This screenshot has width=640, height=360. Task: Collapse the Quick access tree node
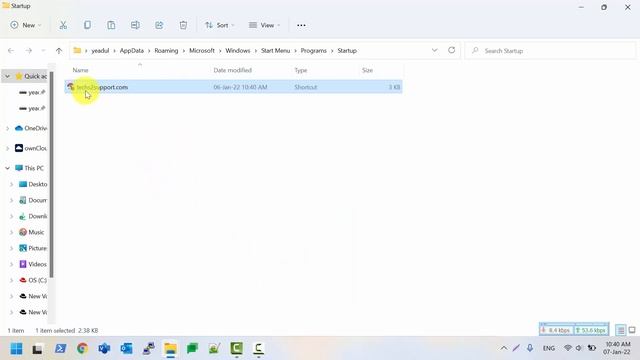7,76
